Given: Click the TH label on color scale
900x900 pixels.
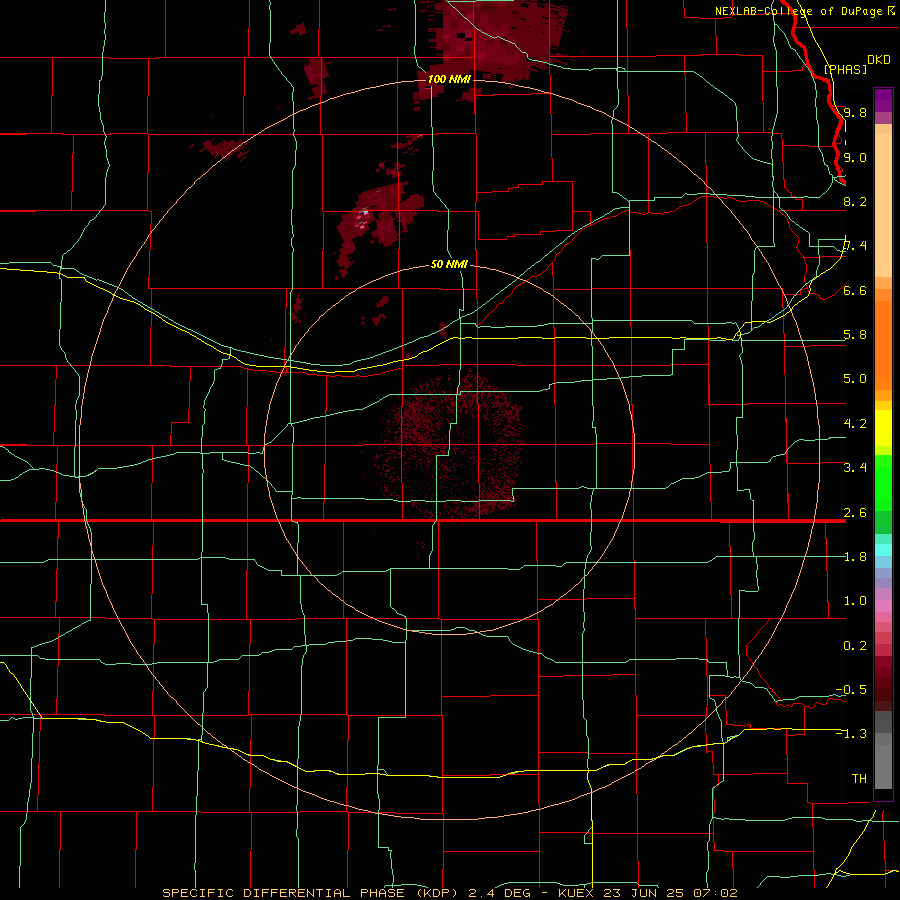Looking at the screenshot, I should tap(859, 778).
